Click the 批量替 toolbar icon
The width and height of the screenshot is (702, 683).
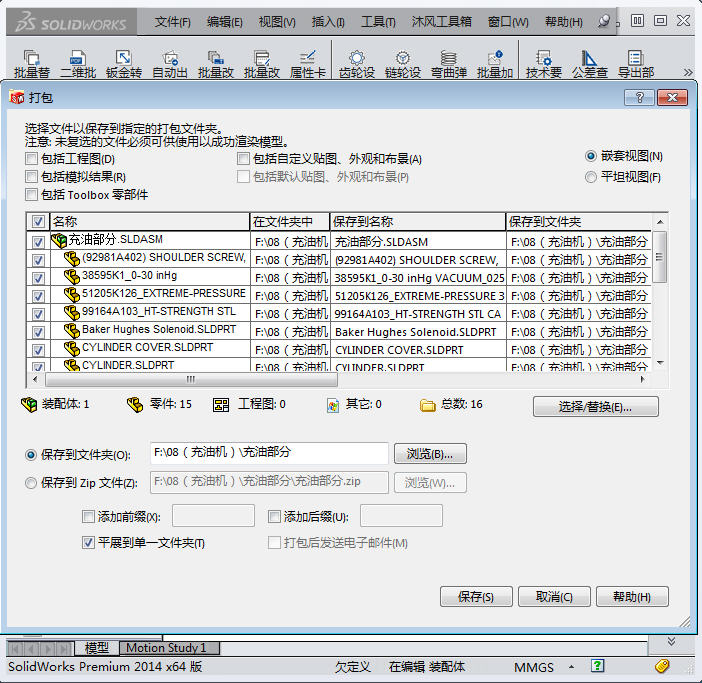pyautogui.click(x=31, y=64)
